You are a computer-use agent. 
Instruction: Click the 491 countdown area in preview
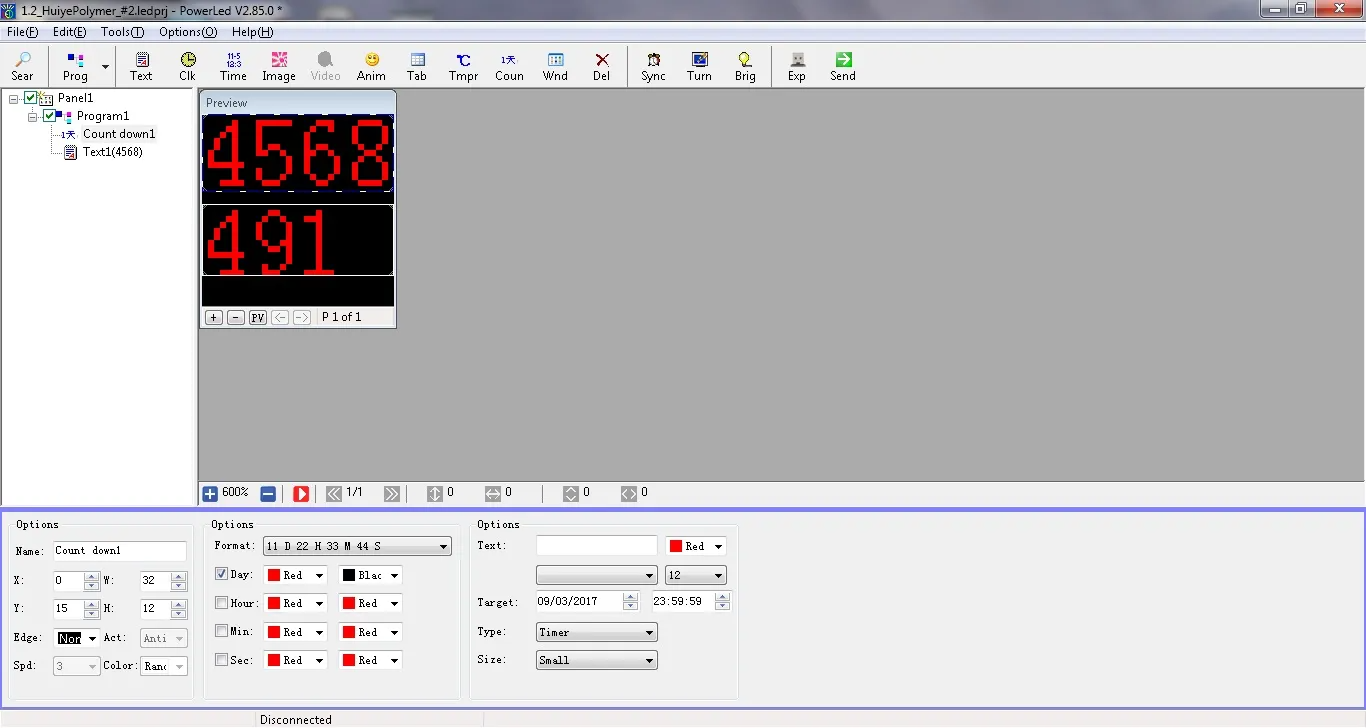(298, 240)
